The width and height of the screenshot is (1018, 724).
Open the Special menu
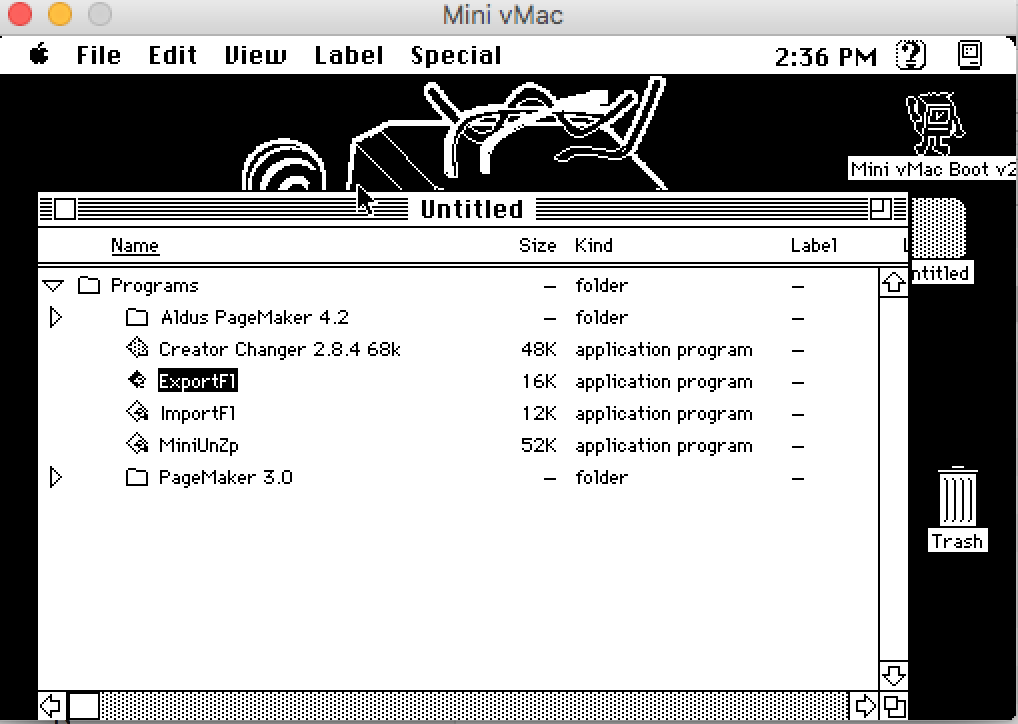(456, 55)
